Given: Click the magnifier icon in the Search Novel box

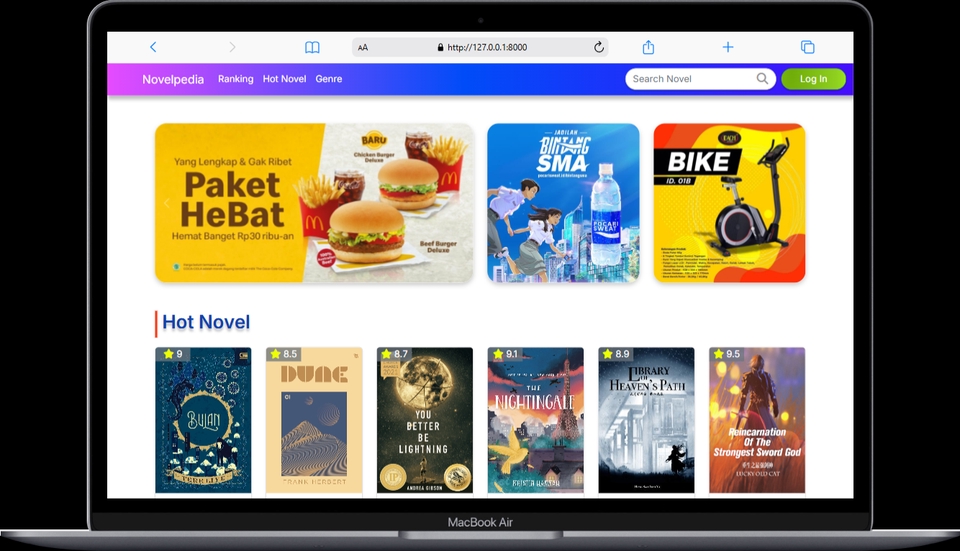Looking at the screenshot, I should coord(762,78).
